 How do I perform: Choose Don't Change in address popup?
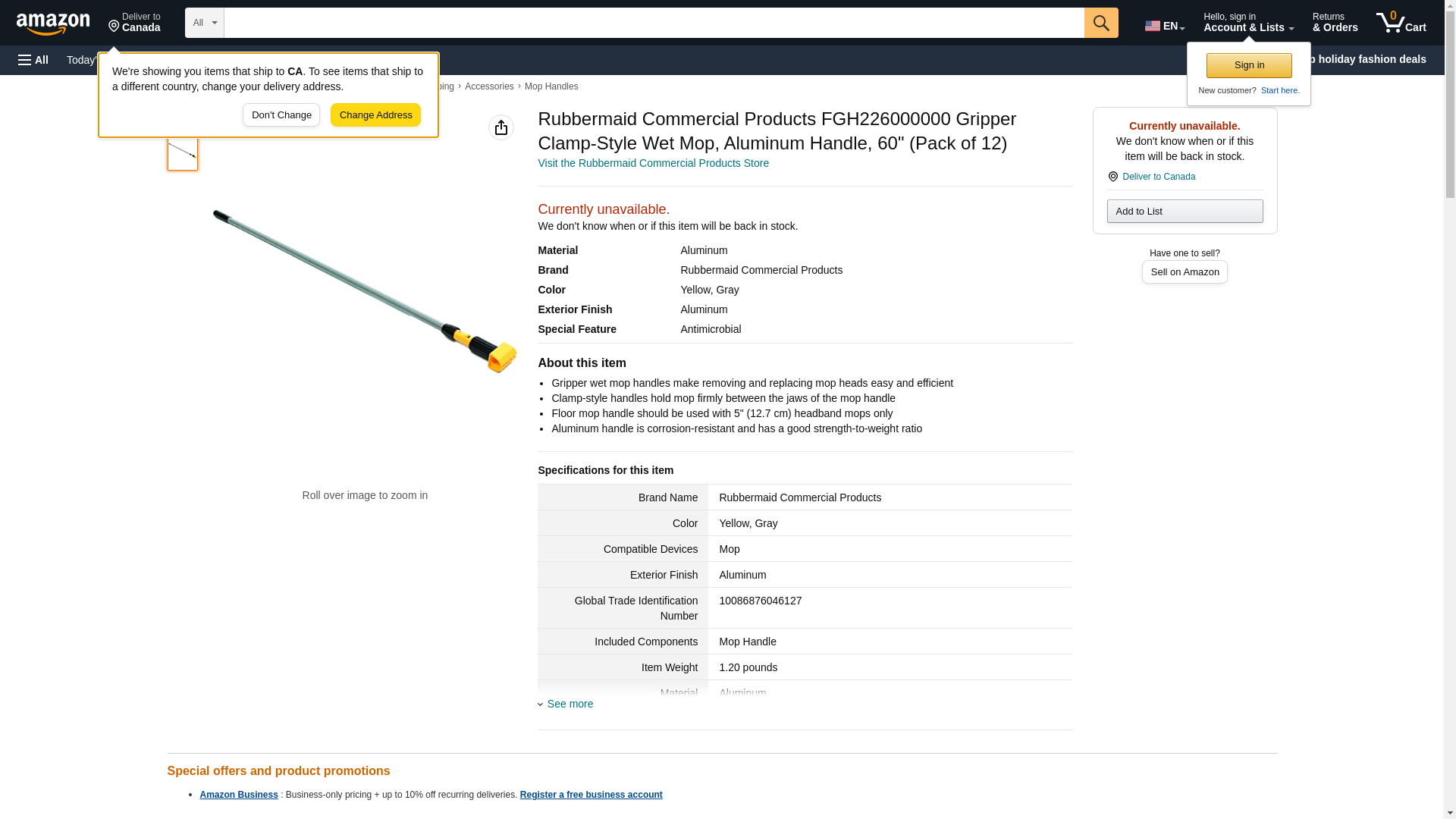tap(281, 115)
